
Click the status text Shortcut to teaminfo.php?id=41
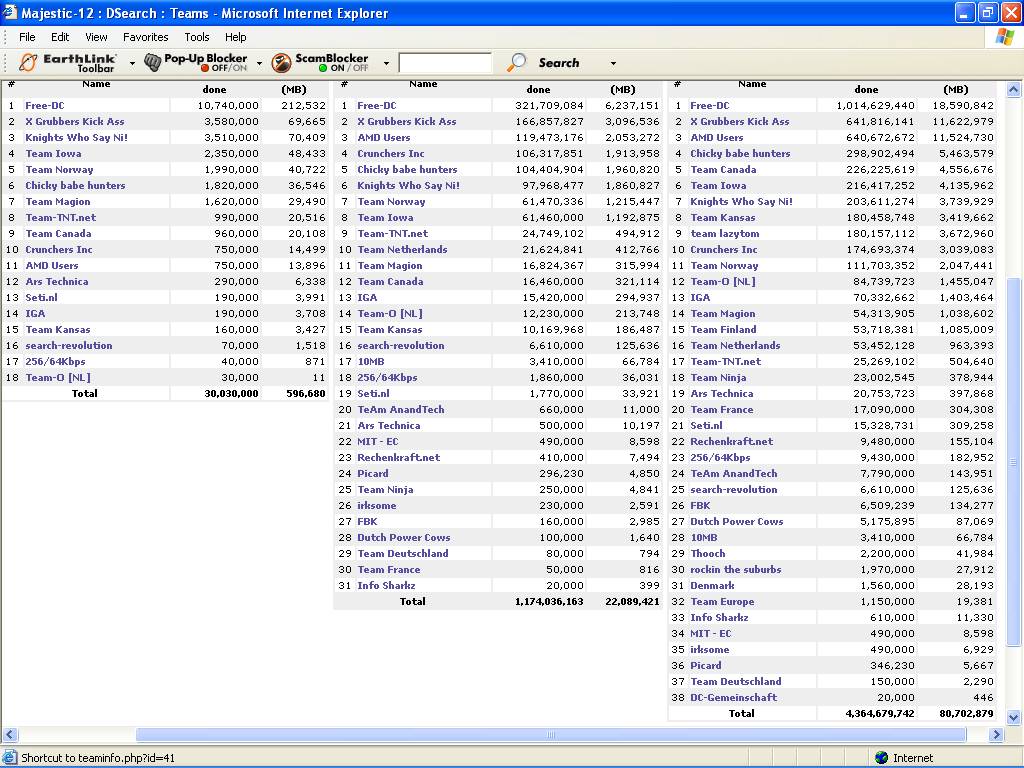(98, 758)
